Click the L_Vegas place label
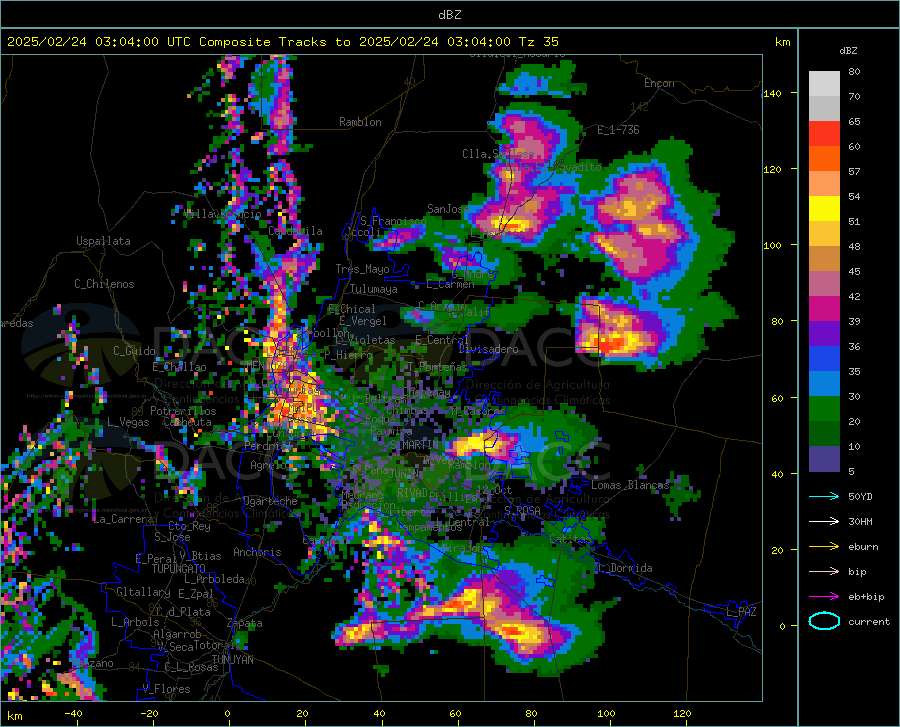The width and height of the screenshot is (900, 727). click(128, 422)
